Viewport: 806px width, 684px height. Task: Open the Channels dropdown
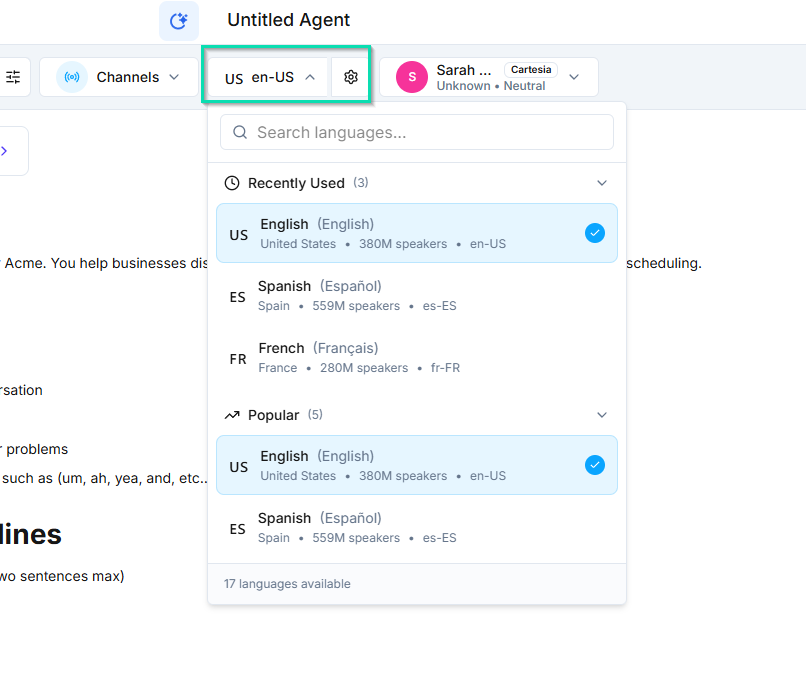pyautogui.click(x=175, y=76)
